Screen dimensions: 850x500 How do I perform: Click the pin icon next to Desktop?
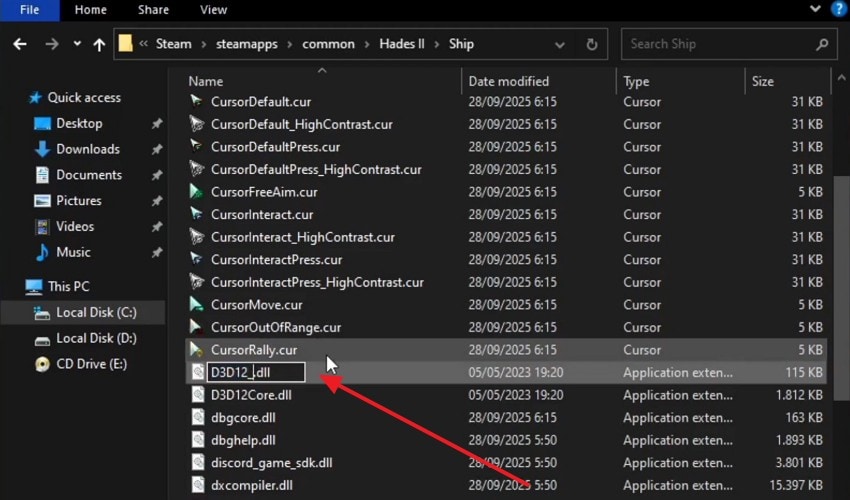157,124
